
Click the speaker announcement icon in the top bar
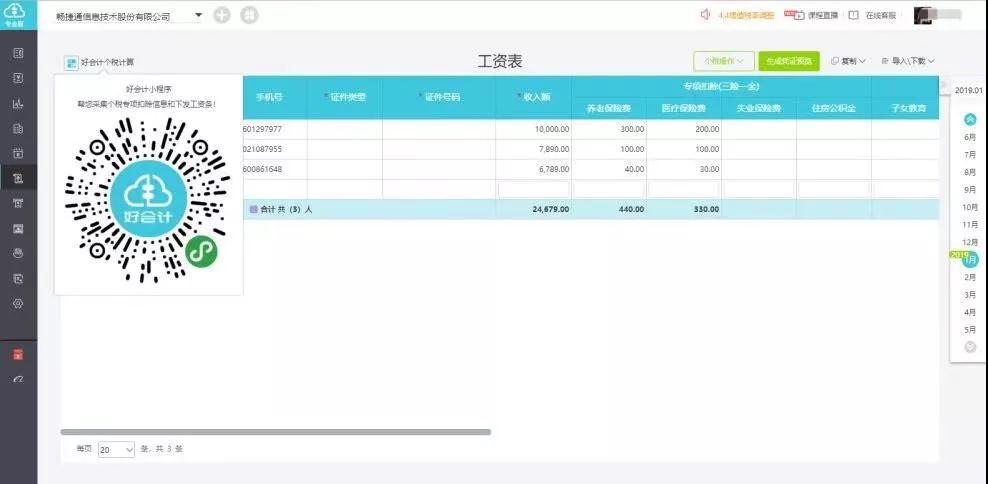706,14
